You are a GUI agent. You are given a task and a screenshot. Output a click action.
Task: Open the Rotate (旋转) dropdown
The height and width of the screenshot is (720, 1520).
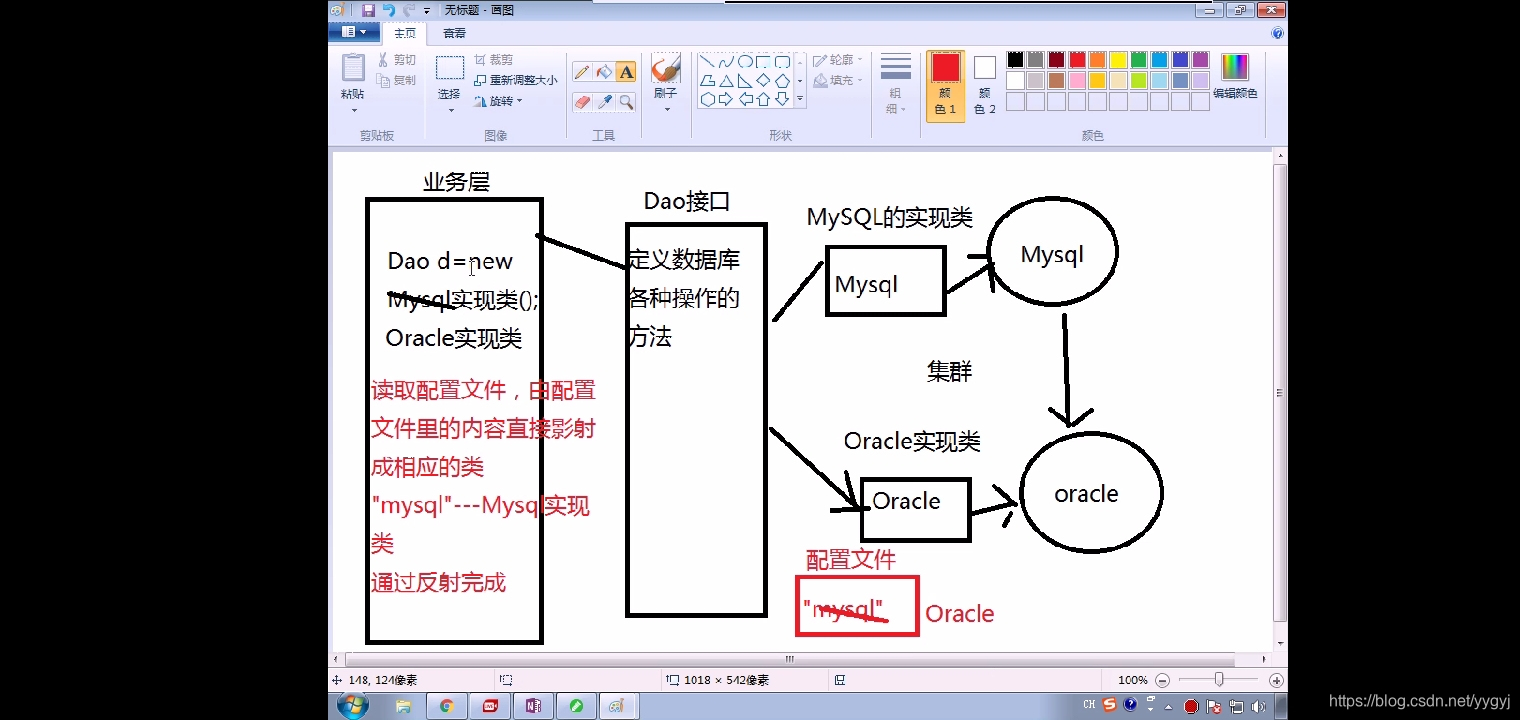click(x=498, y=101)
